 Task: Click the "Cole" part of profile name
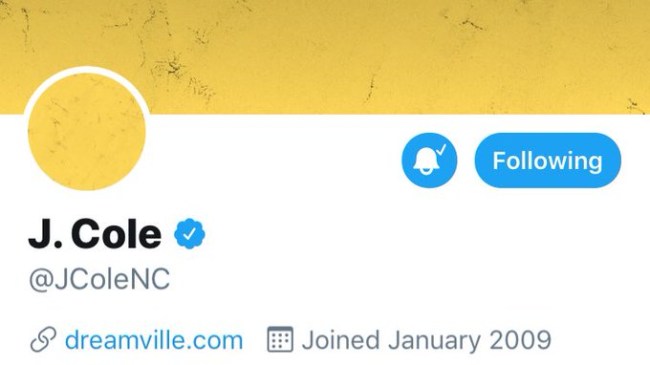click(x=116, y=234)
